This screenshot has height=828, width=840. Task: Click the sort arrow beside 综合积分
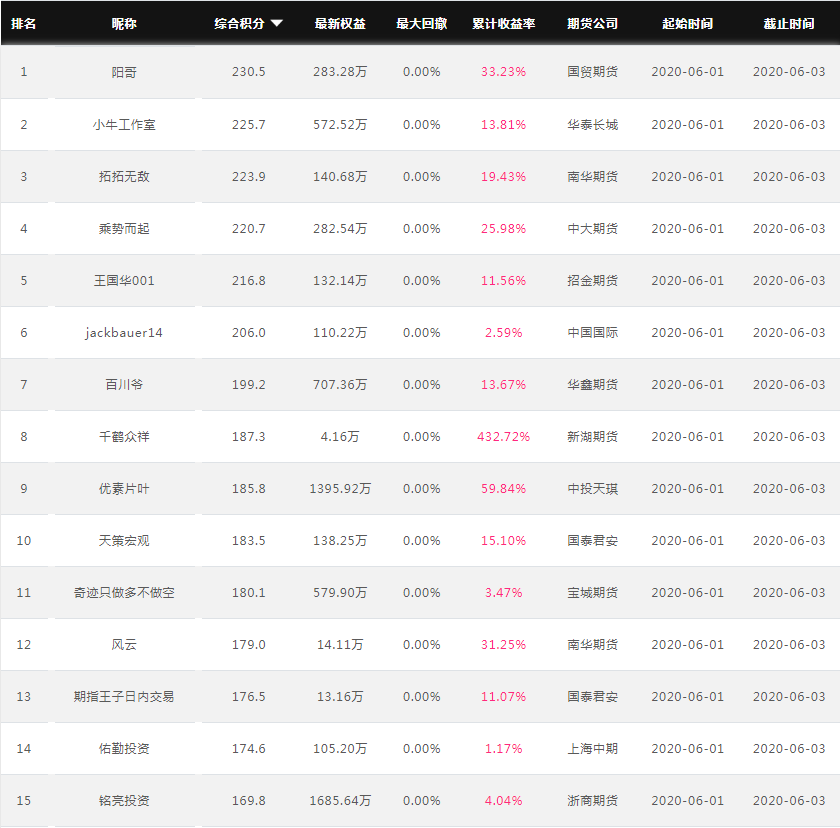276,23
